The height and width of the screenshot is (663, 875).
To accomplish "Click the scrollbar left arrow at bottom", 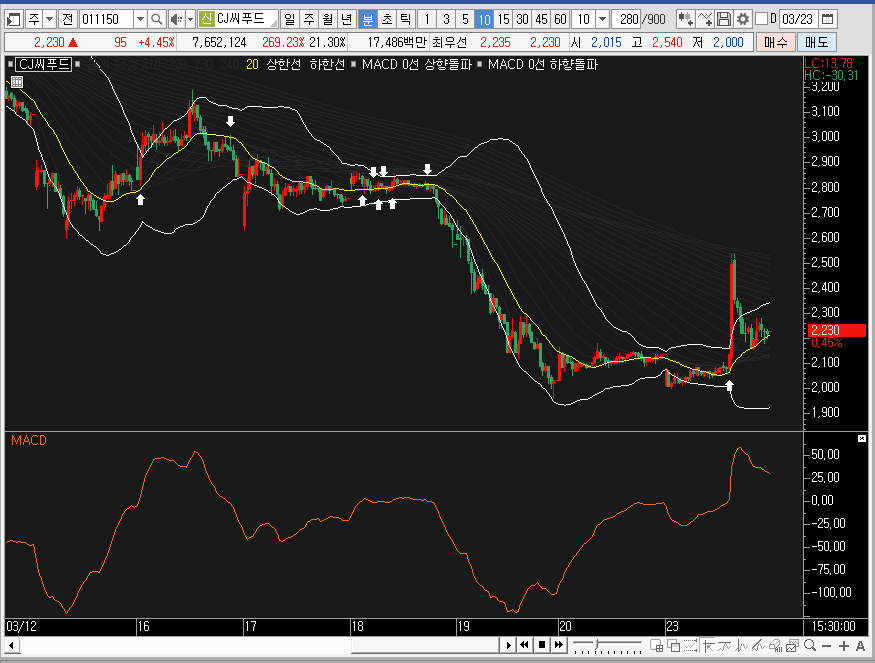I will tap(11, 646).
